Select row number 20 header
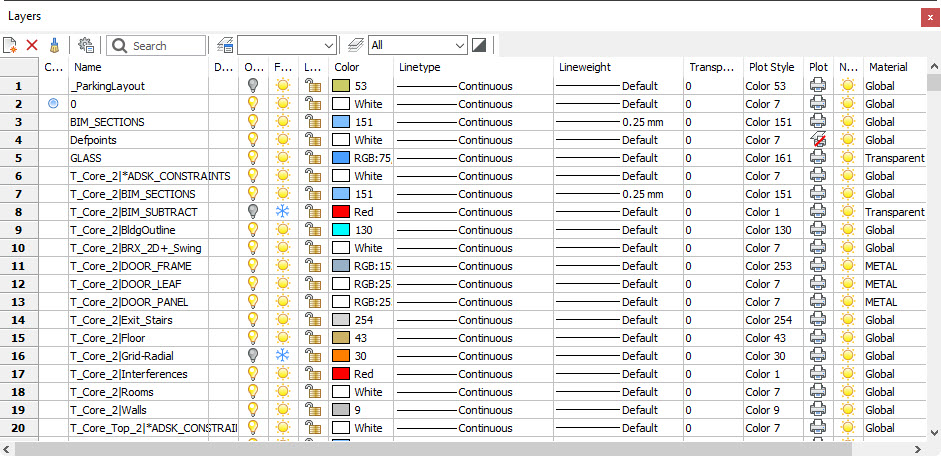The image size is (941, 456). 18,428
